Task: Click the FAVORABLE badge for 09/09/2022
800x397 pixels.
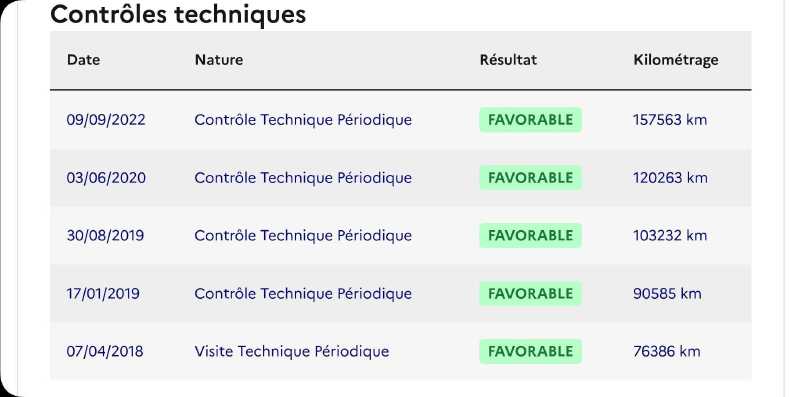Action: (531, 120)
